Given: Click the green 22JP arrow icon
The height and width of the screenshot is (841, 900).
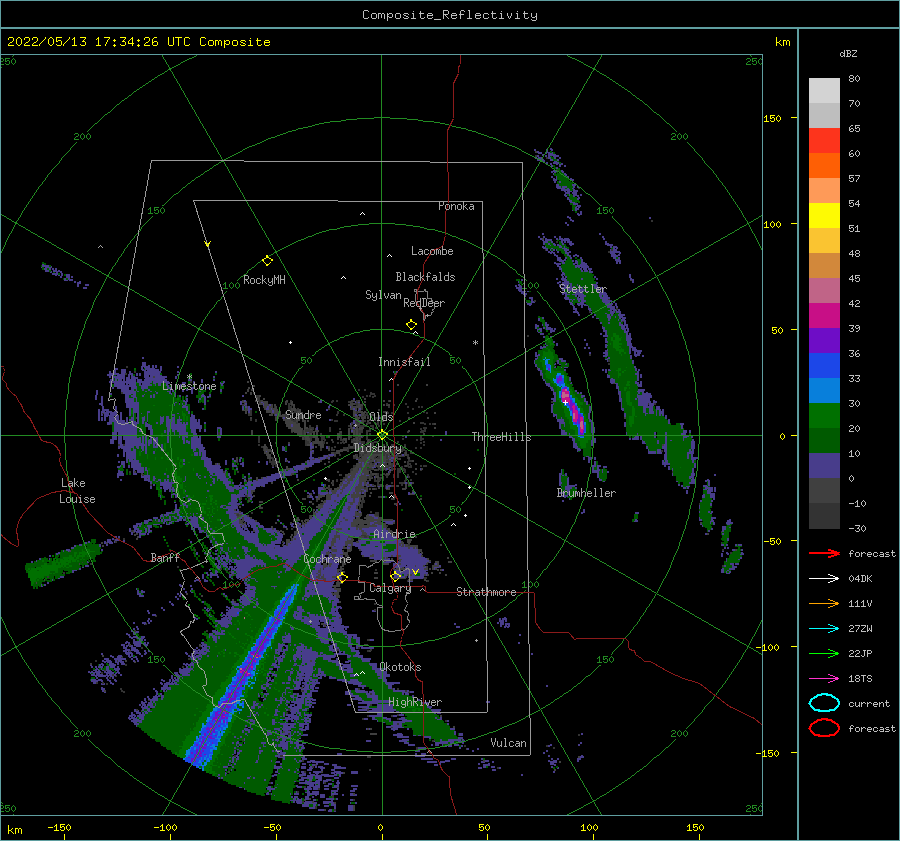Looking at the screenshot, I should tap(824, 653).
